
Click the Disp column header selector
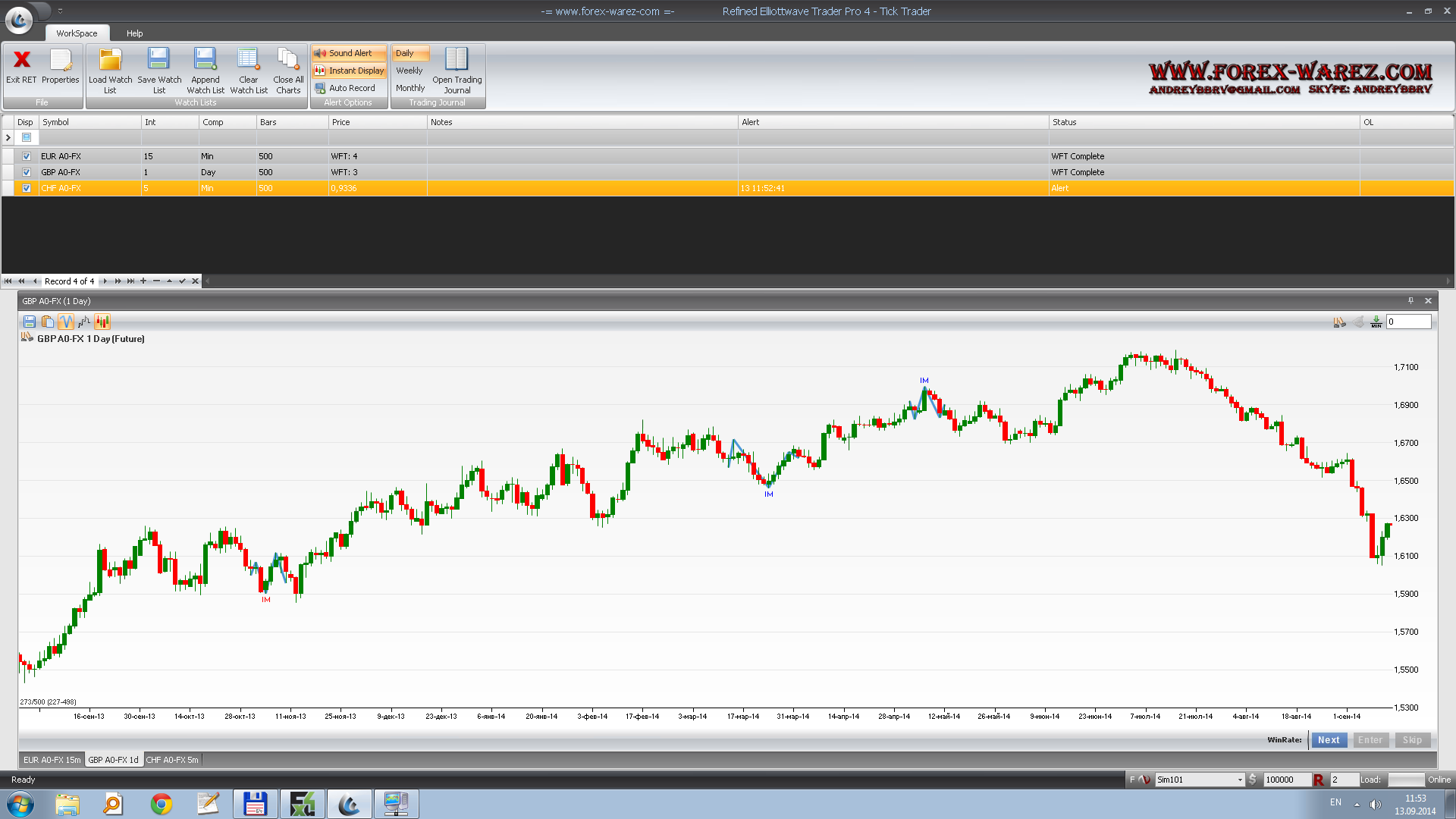25,122
